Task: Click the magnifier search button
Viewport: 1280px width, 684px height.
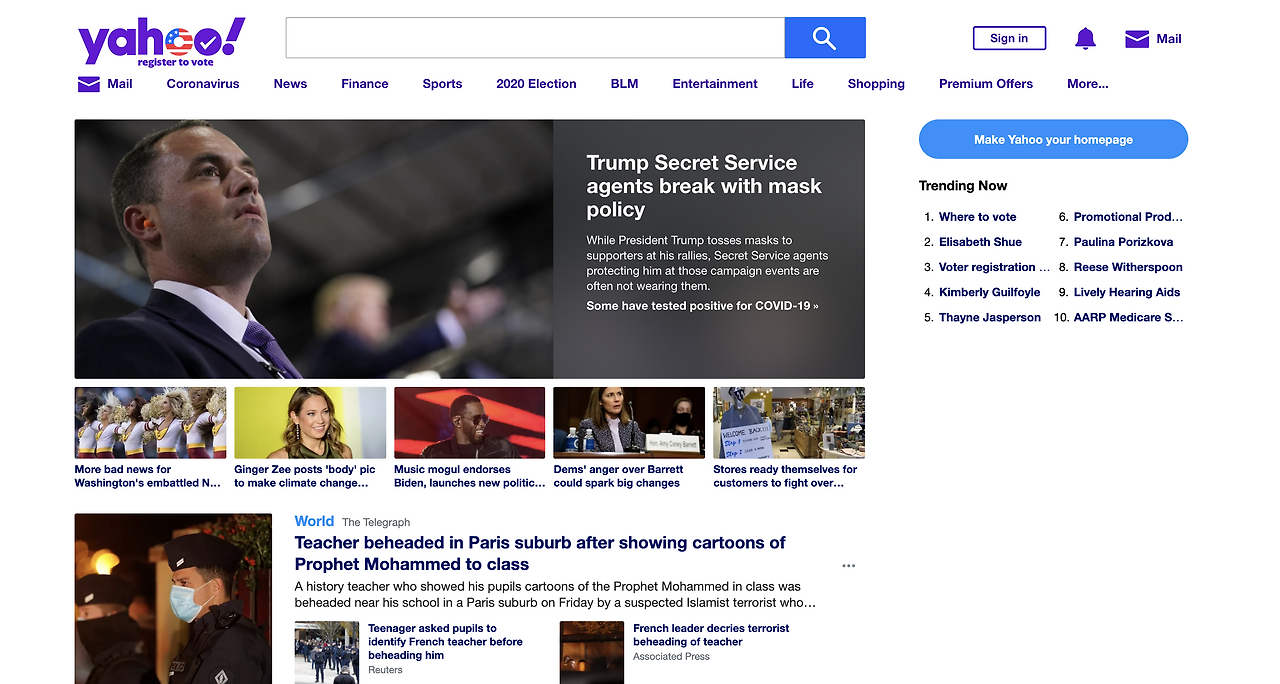Action: click(x=825, y=38)
